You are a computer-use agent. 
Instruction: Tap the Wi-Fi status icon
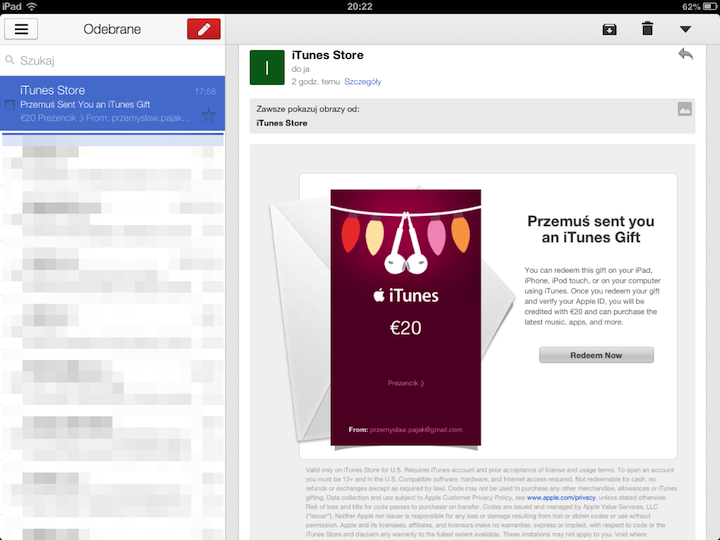[32, 6]
